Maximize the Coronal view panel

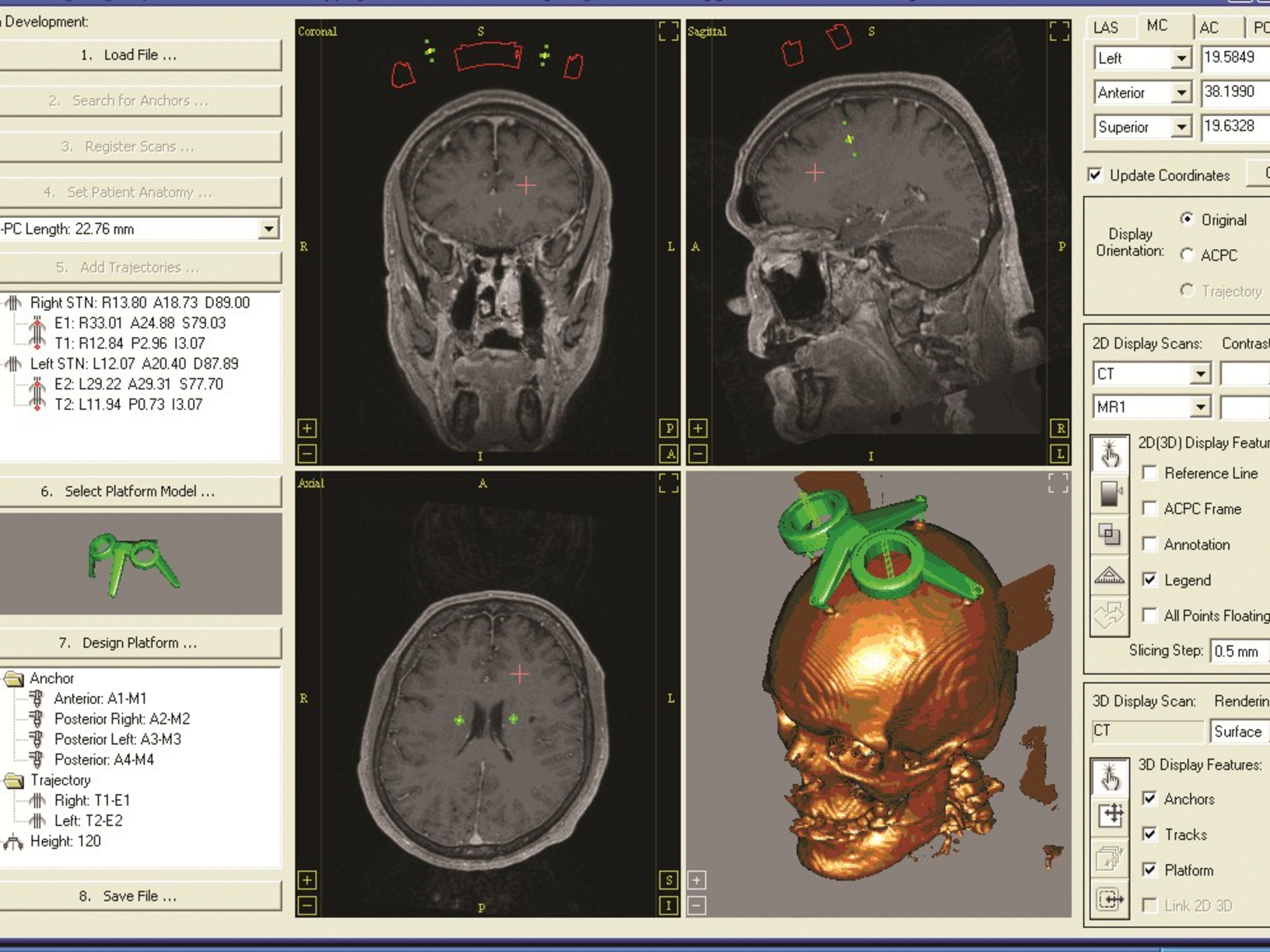[668, 31]
